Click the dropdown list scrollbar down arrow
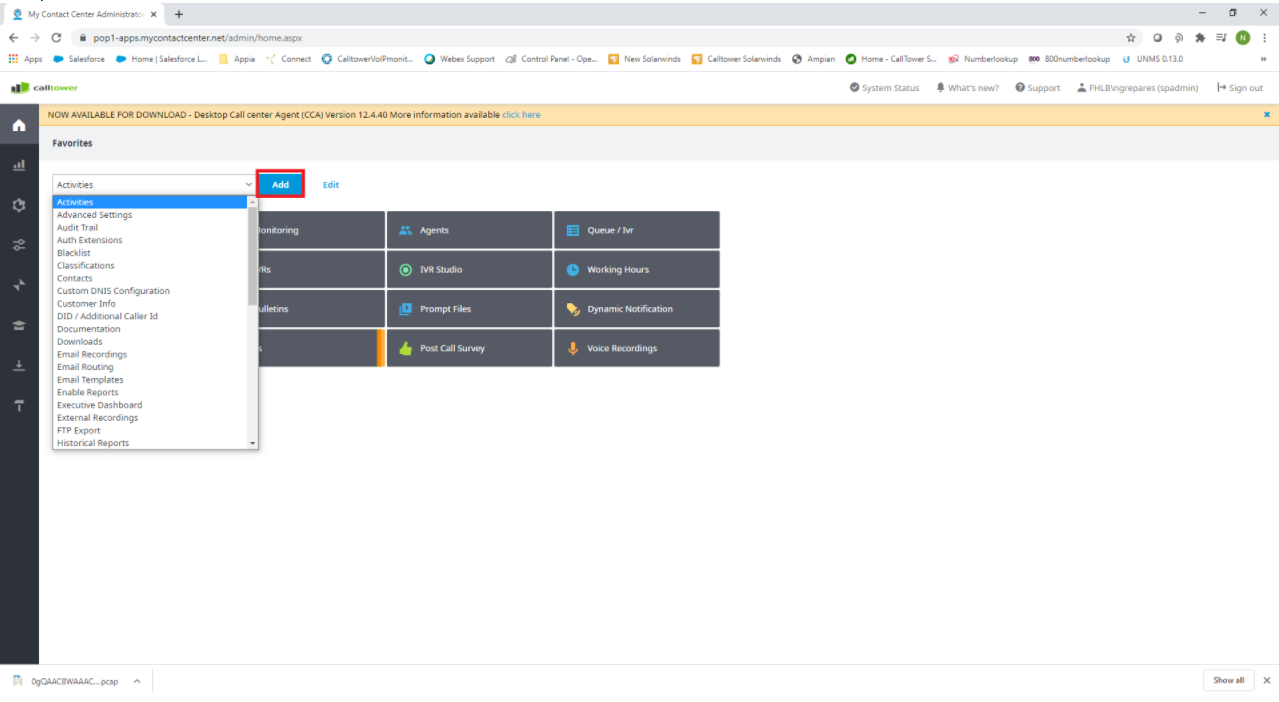Viewport: 1279px width, 702px height. [x=253, y=443]
